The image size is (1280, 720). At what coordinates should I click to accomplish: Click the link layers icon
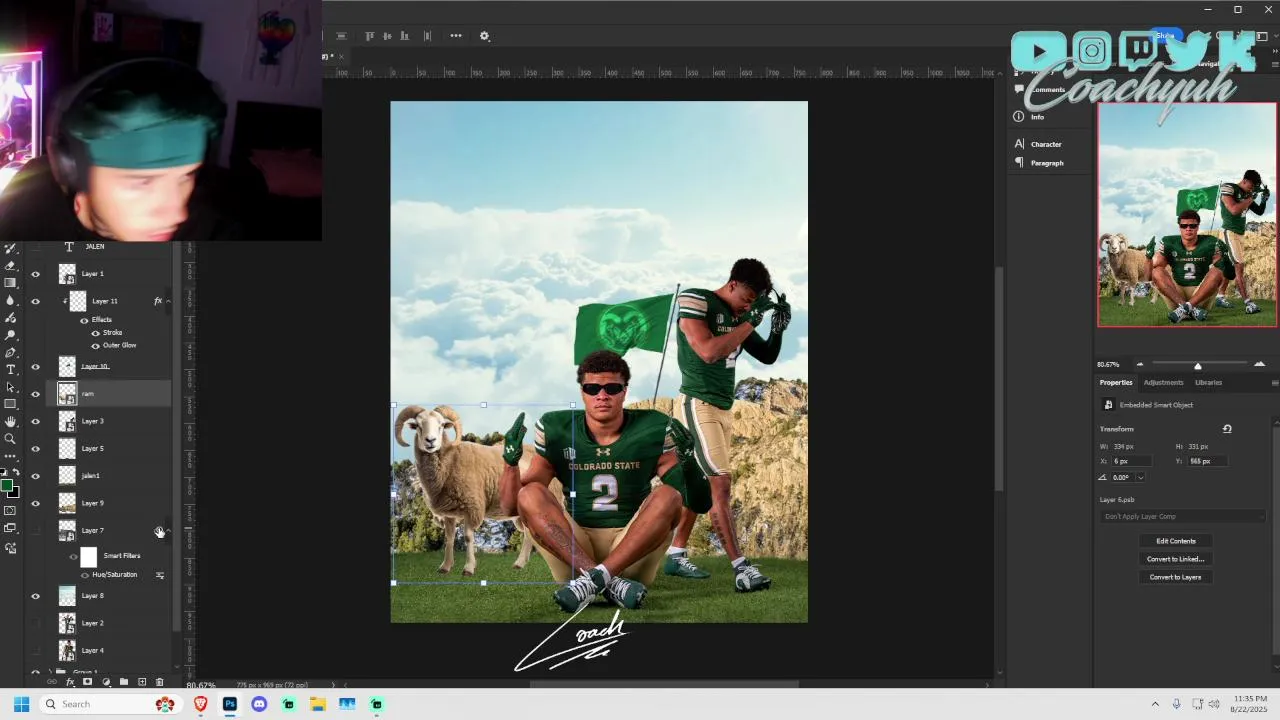tap(52, 682)
